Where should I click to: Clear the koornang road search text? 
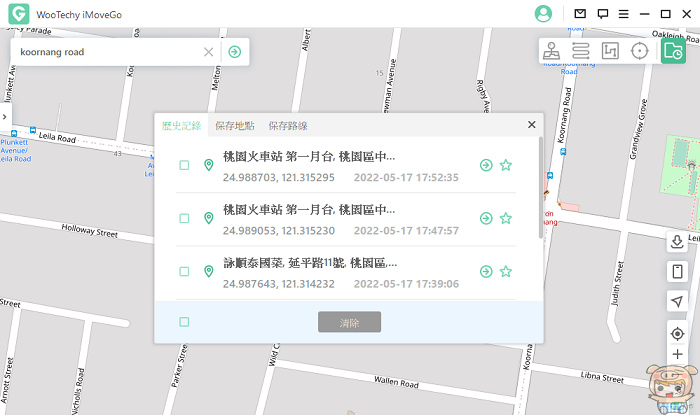pyautogui.click(x=209, y=52)
